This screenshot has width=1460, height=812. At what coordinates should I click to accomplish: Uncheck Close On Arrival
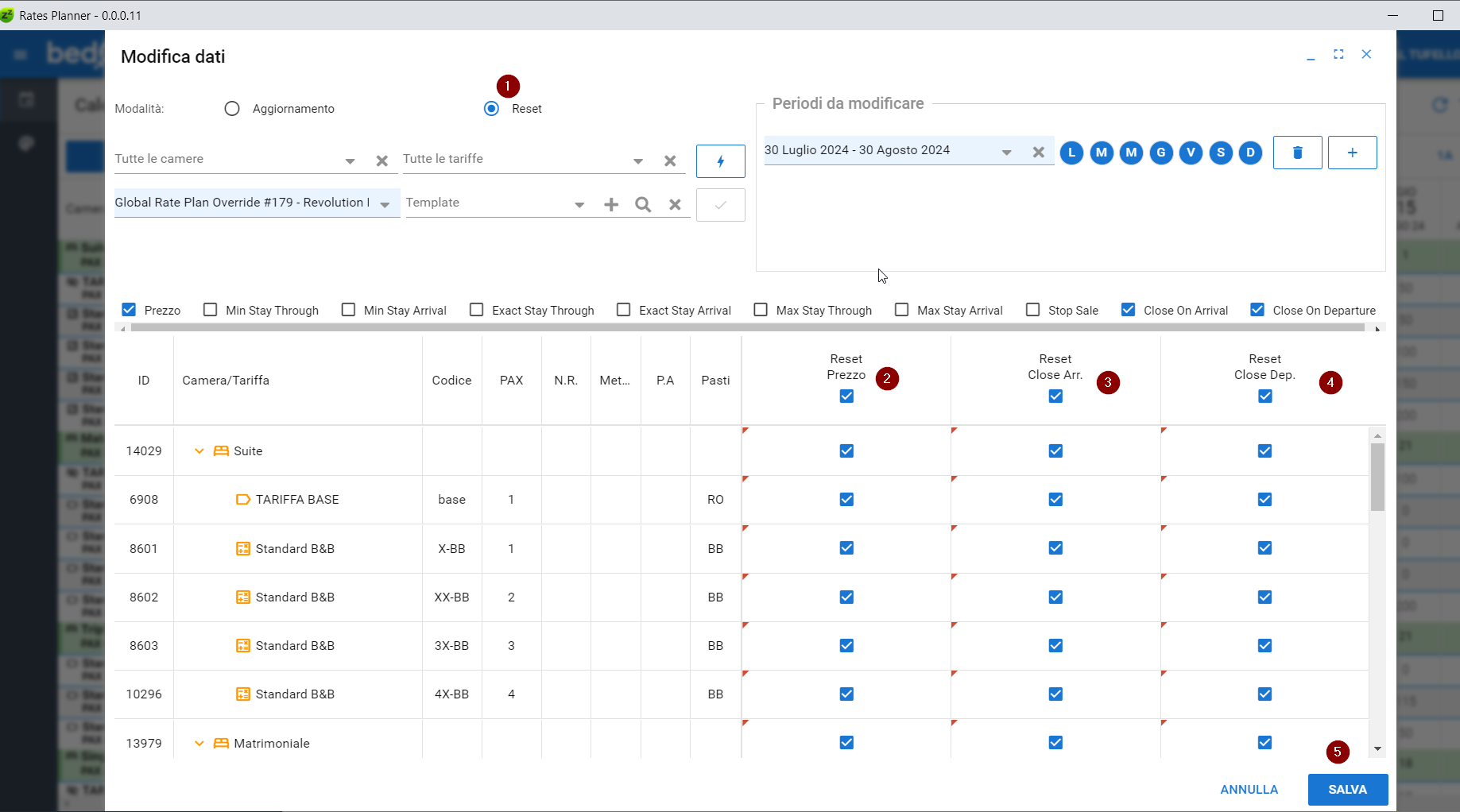1128,310
